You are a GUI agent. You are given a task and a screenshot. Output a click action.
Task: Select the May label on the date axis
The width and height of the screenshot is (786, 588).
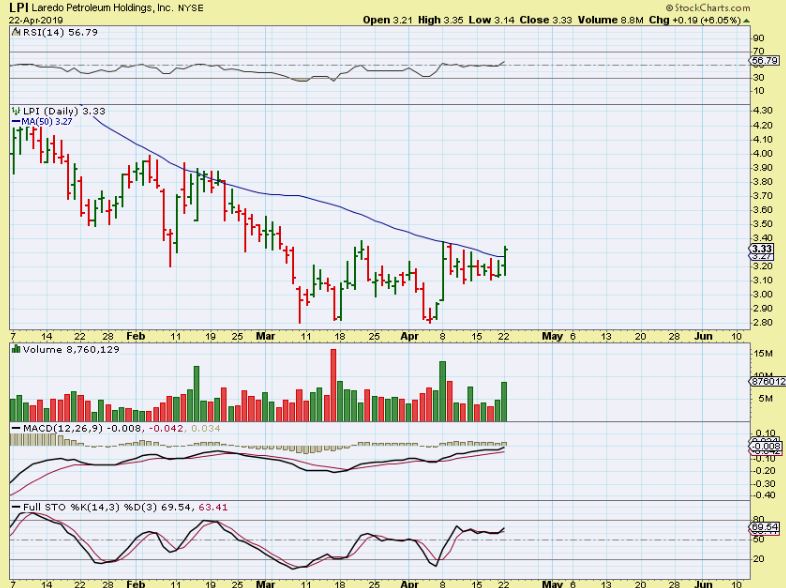(x=552, y=336)
